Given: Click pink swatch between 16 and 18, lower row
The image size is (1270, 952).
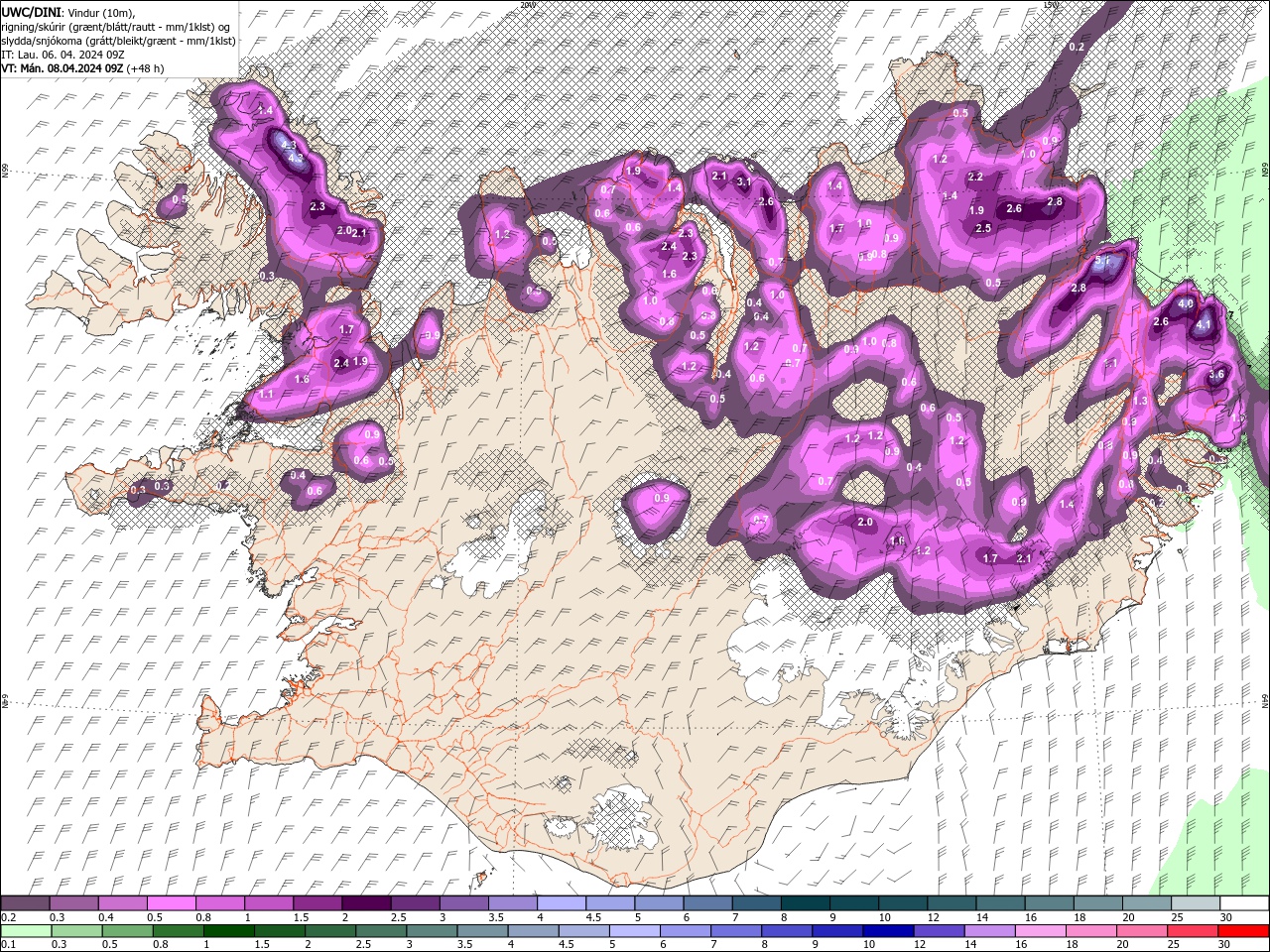Looking at the screenshot, I should tap(1040, 931).
